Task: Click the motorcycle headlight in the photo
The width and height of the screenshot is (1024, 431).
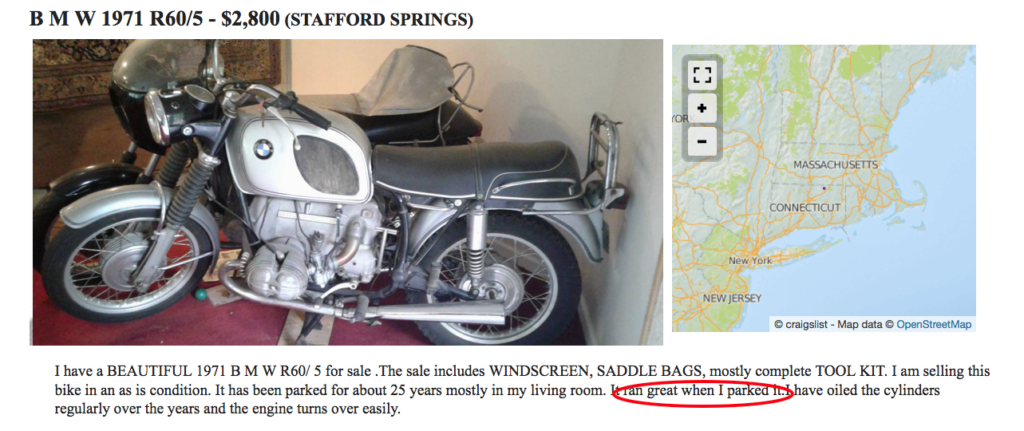Action: pyautogui.click(x=157, y=116)
